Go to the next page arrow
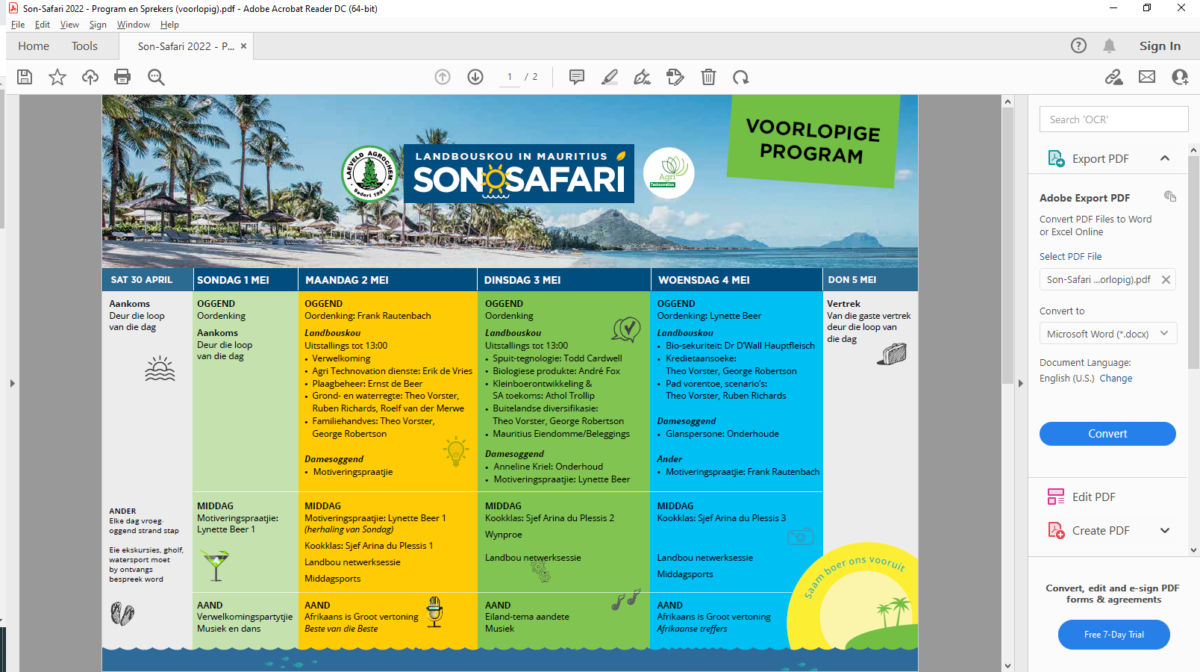 pos(475,77)
